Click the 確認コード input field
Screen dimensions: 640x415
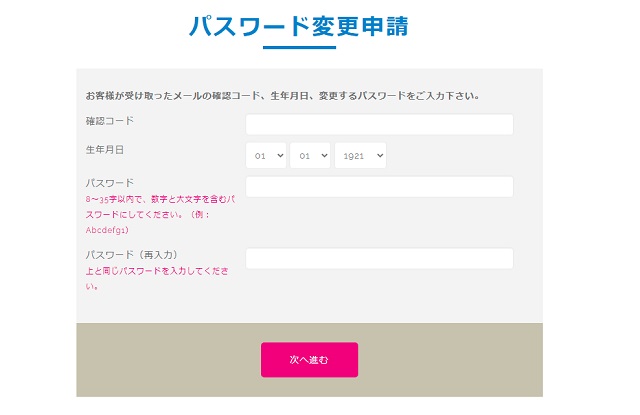379,124
